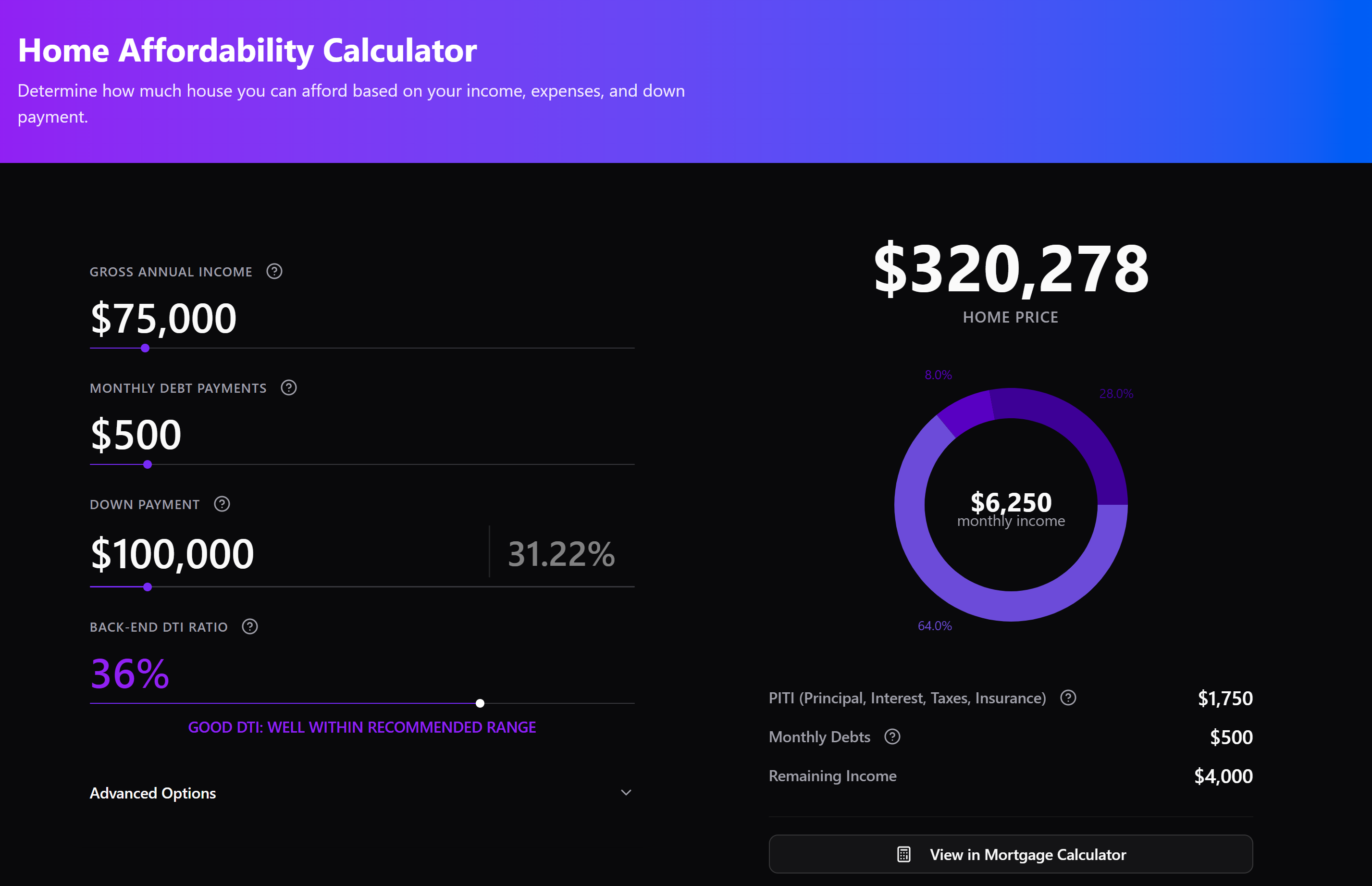The width and height of the screenshot is (1372, 886).
Task: Click the $100,000 down payment amount field
Action: click(x=173, y=554)
